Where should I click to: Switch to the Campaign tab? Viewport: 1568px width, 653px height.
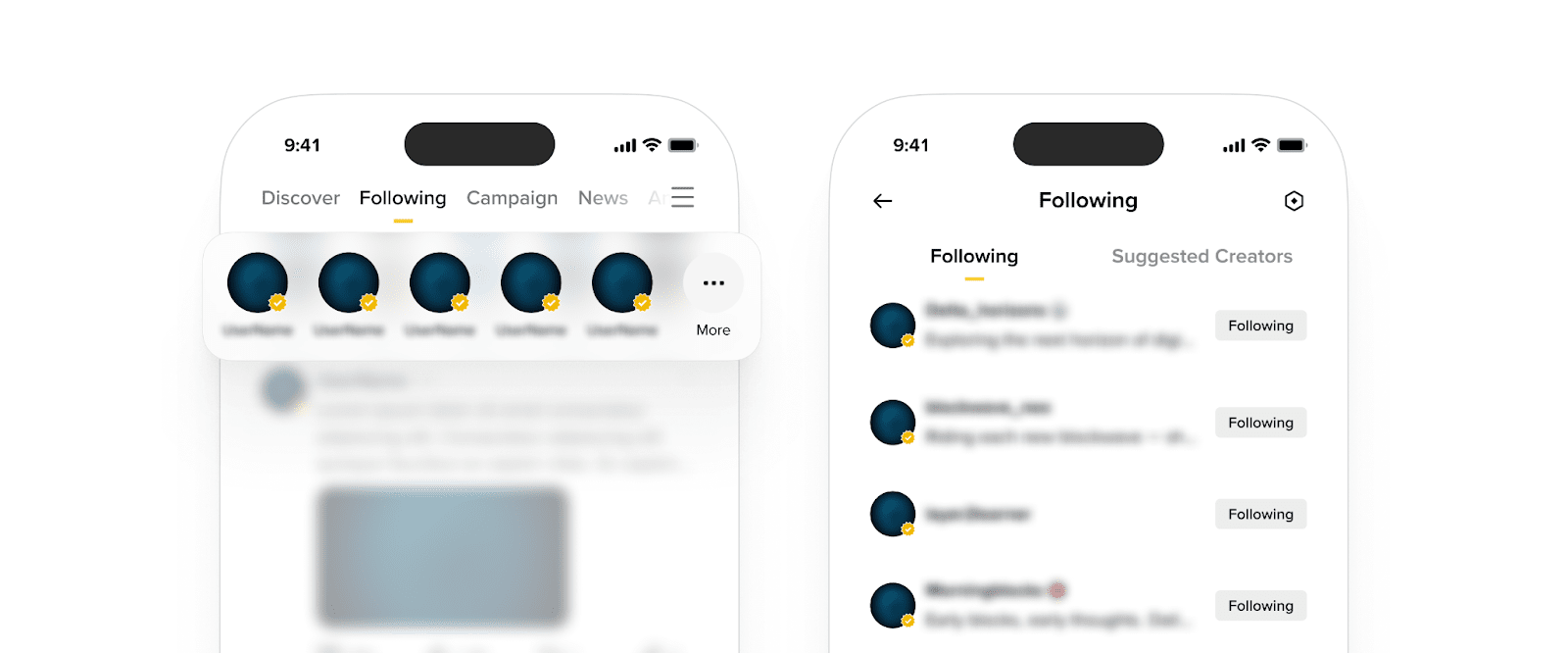[x=512, y=198]
